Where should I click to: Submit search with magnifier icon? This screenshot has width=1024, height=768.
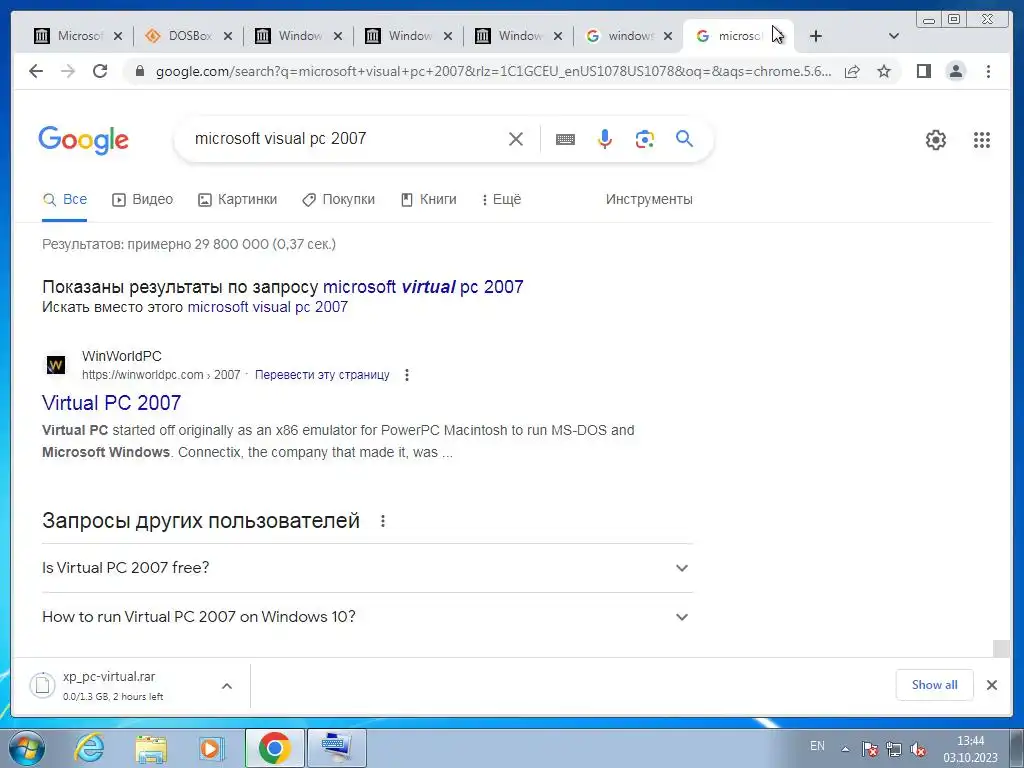tap(684, 138)
